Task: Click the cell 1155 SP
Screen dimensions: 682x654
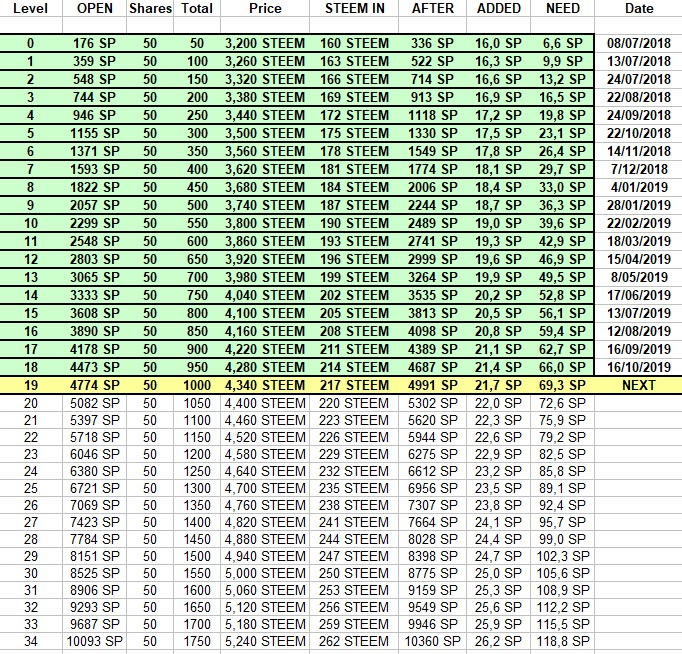Action: [94, 133]
